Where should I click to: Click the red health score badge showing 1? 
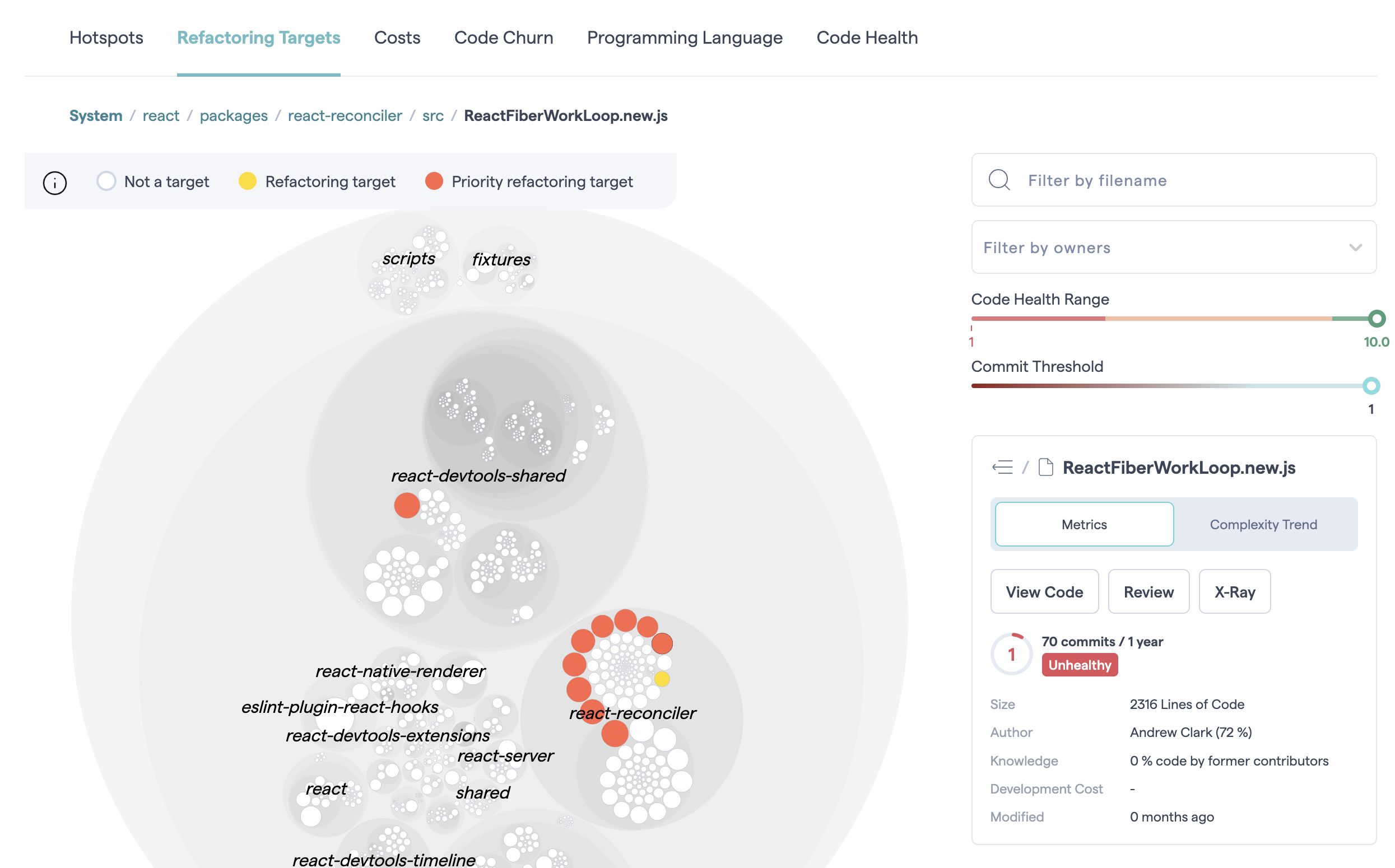(1011, 654)
